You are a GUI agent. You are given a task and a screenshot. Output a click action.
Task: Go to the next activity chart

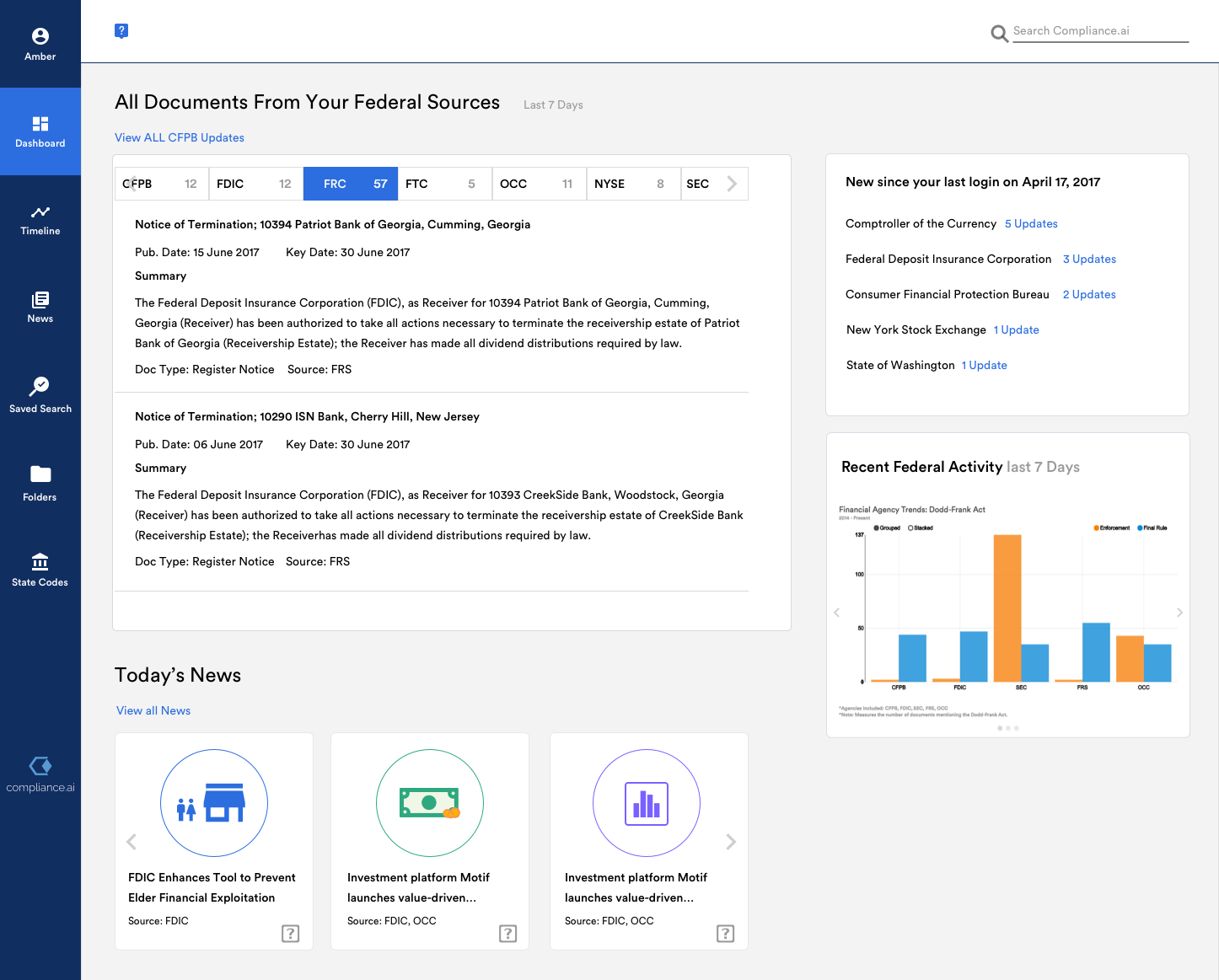coord(1179,613)
